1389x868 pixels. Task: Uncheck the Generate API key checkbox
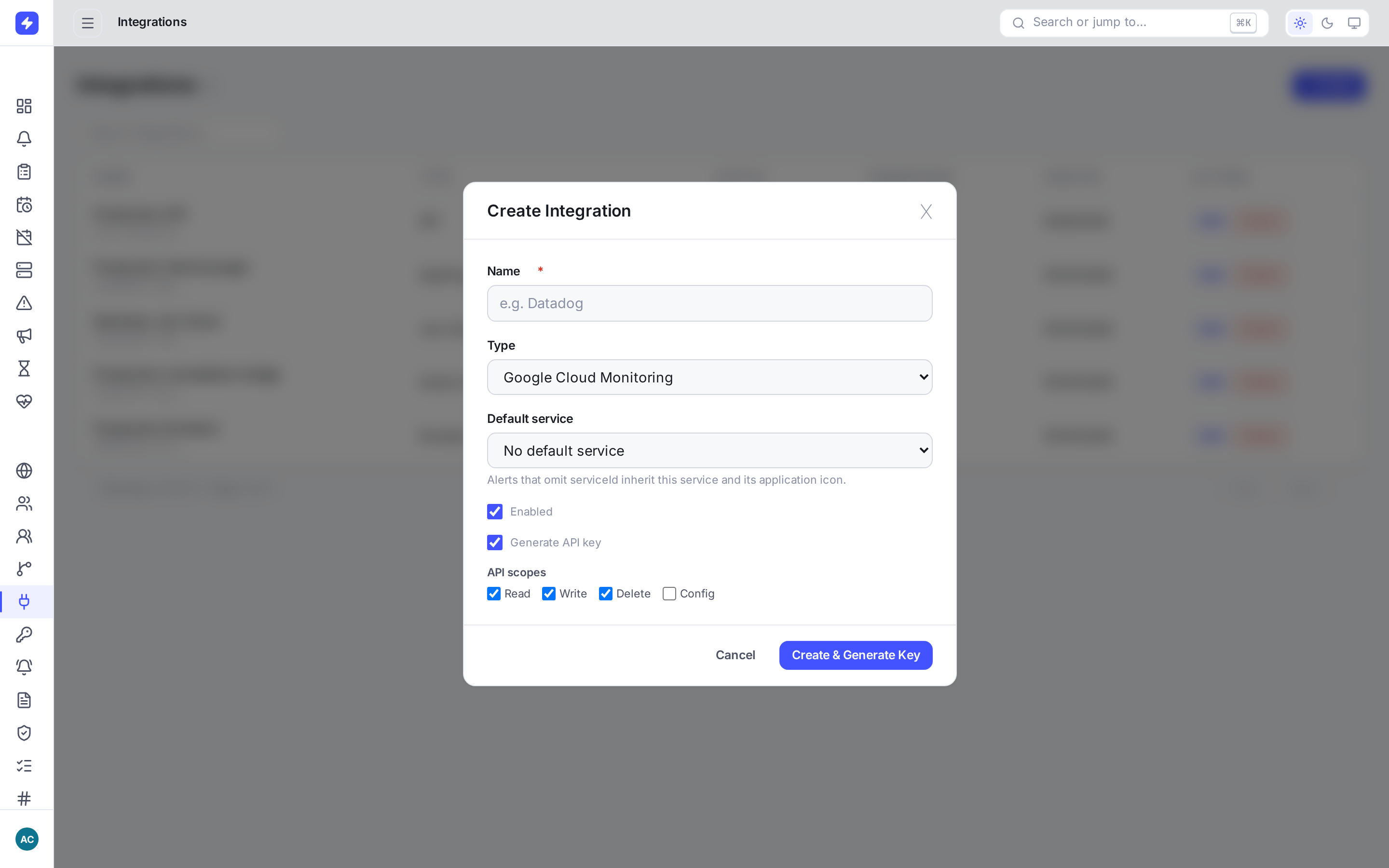coord(495,542)
